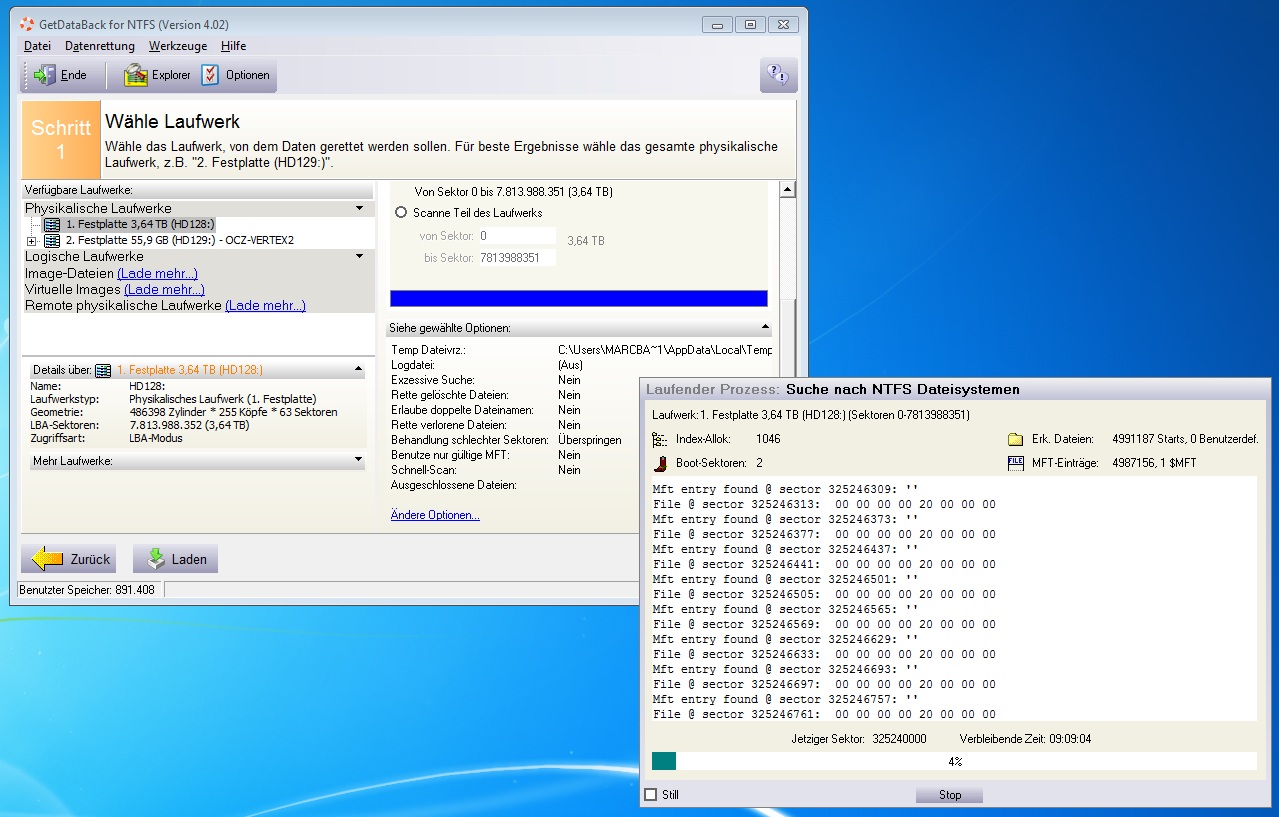Click the Index-Allok icon
1279x817 pixels.
659,439
